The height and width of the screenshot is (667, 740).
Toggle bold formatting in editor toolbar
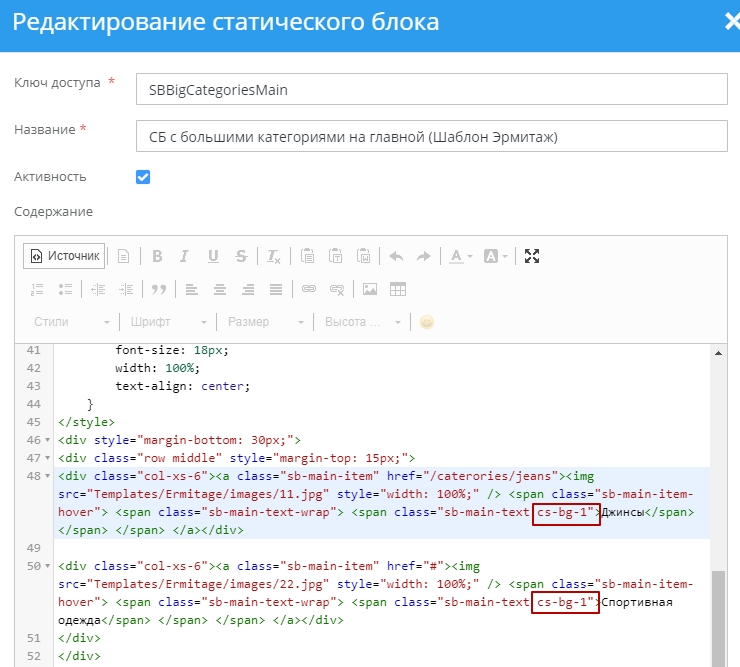click(x=157, y=256)
